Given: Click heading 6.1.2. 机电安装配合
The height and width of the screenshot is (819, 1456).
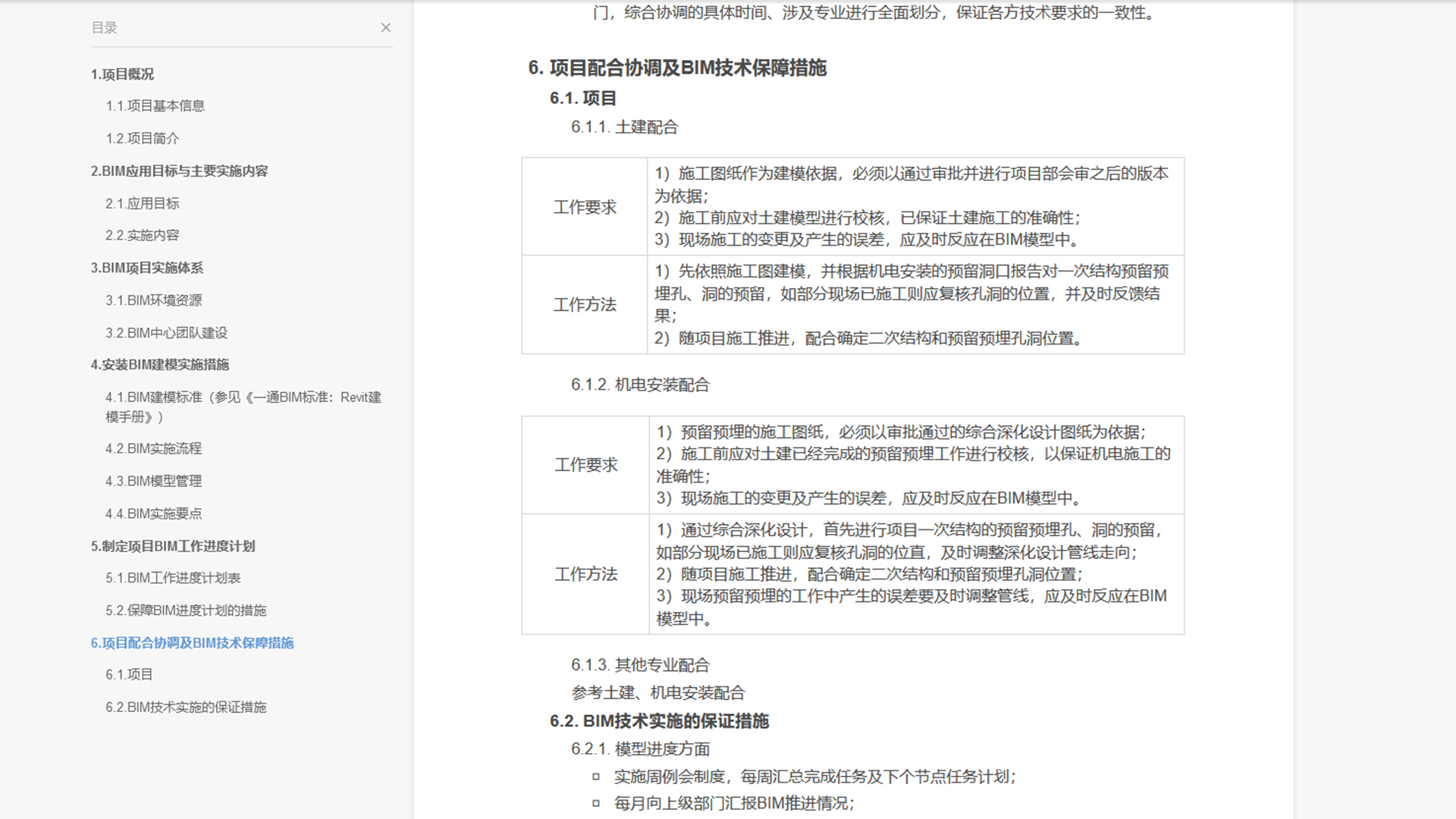Looking at the screenshot, I should coord(640,385).
